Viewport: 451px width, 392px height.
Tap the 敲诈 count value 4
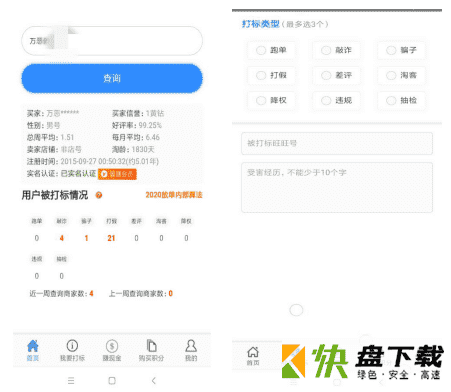[62, 238]
